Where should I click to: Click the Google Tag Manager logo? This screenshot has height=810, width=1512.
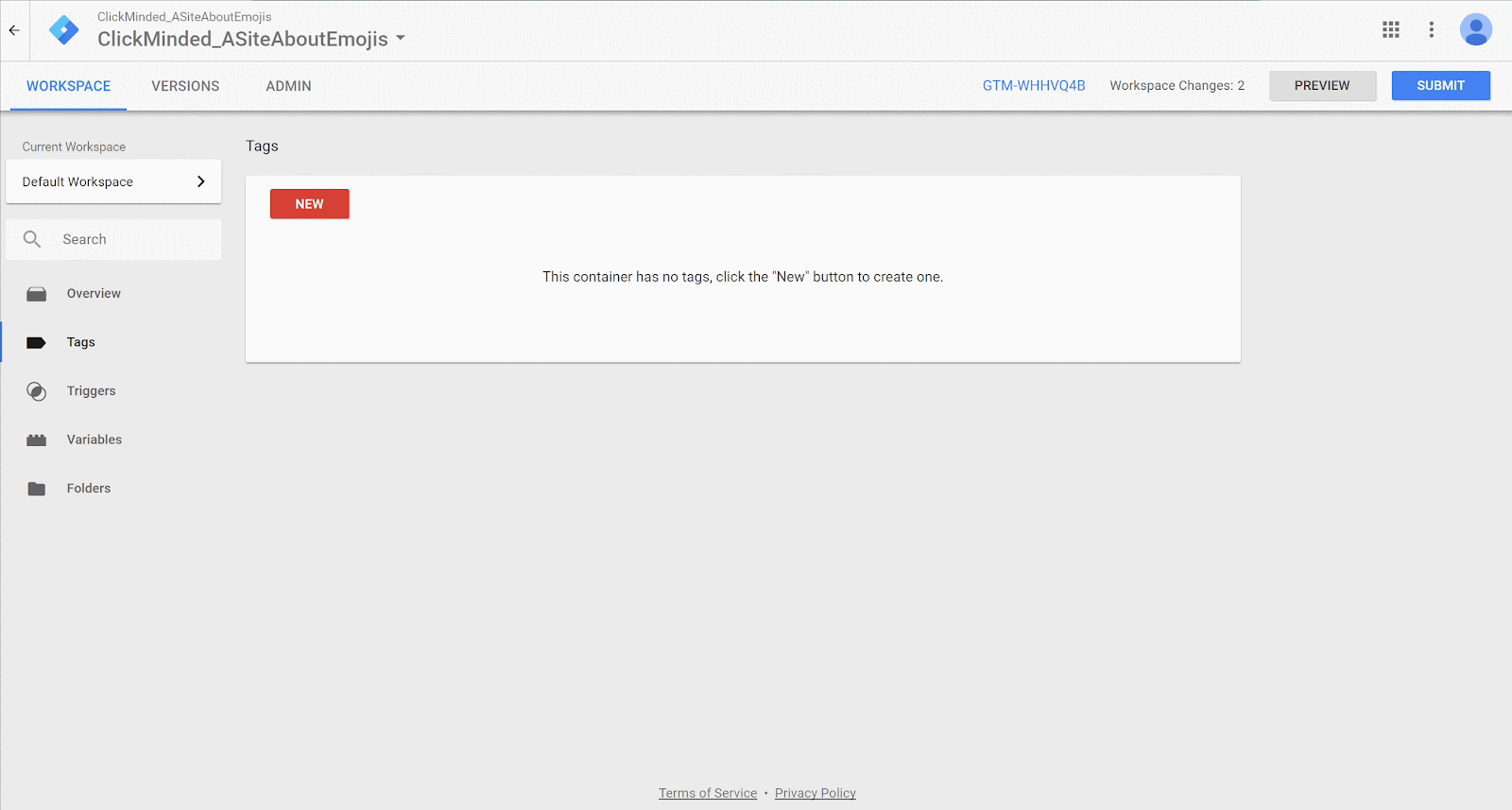pos(64,30)
